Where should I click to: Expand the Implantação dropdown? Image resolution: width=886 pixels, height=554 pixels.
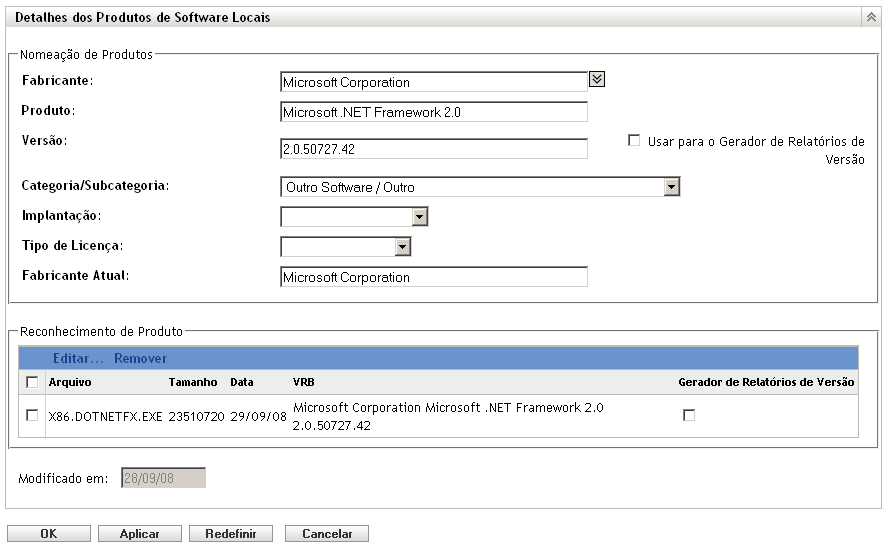[354, 217]
